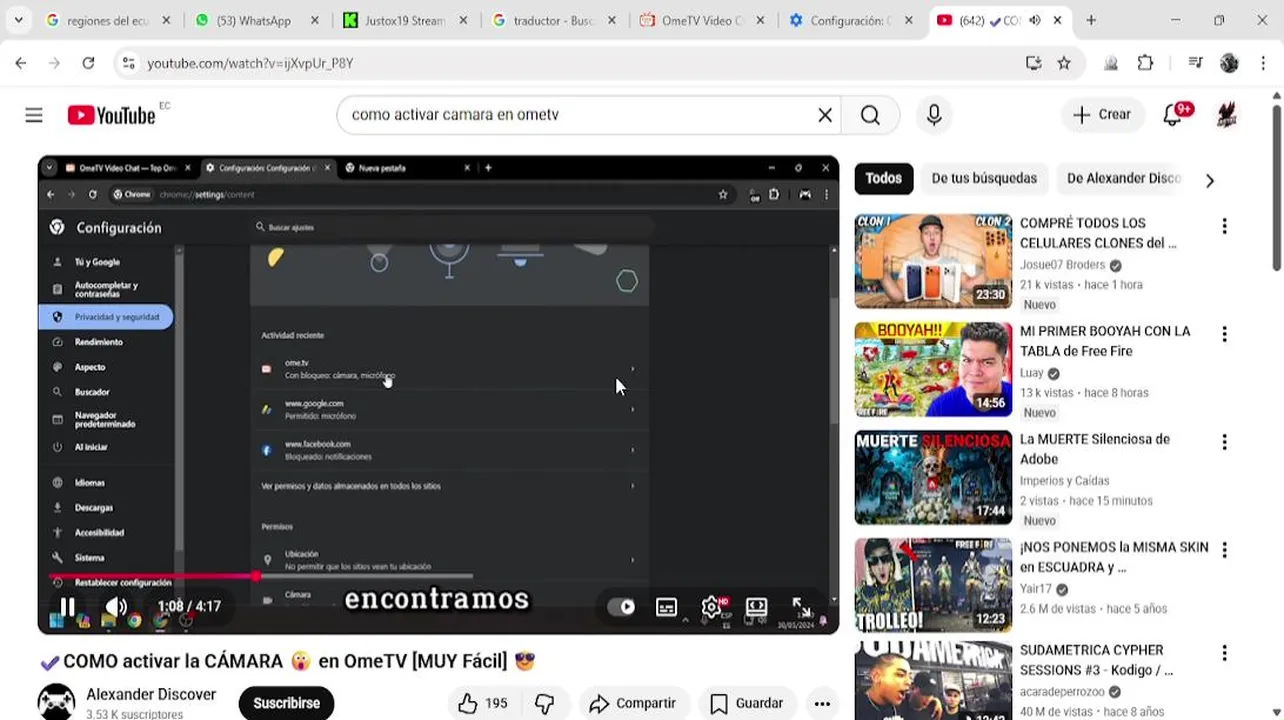1284x720 pixels.
Task: Open options for La MUERTE Silenciosa video
Action: point(1224,442)
